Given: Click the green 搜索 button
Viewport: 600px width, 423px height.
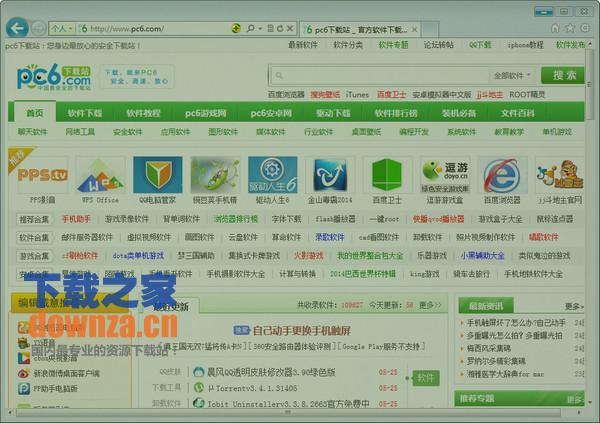Looking at the screenshot, I should click(562, 75).
